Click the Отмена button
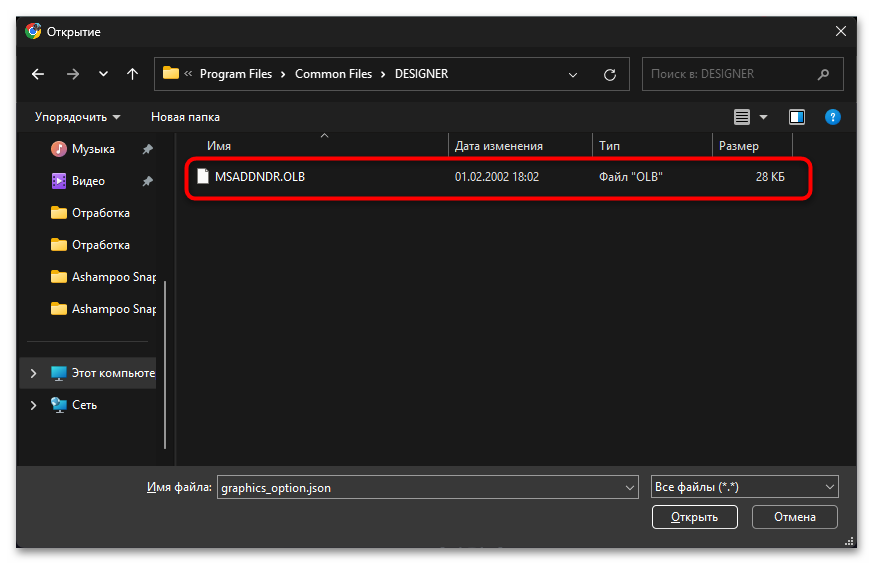The width and height of the screenshot is (873, 564). click(x=794, y=517)
